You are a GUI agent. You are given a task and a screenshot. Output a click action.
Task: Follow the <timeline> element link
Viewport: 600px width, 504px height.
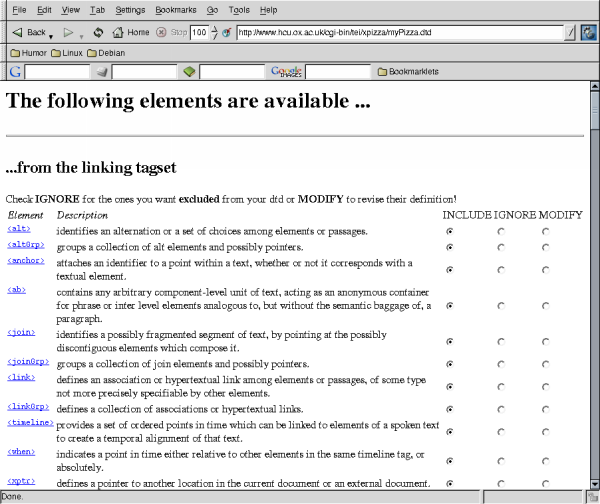coord(30,422)
